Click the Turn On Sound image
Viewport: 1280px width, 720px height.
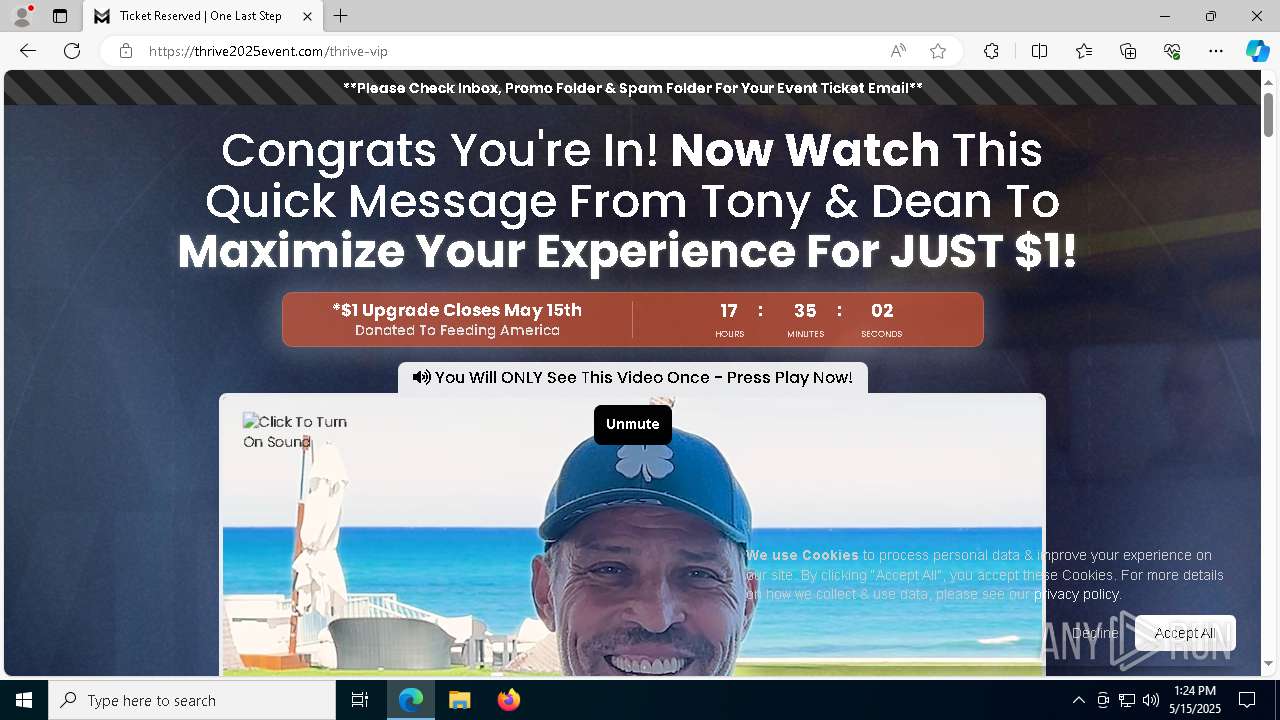[x=296, y=432]
